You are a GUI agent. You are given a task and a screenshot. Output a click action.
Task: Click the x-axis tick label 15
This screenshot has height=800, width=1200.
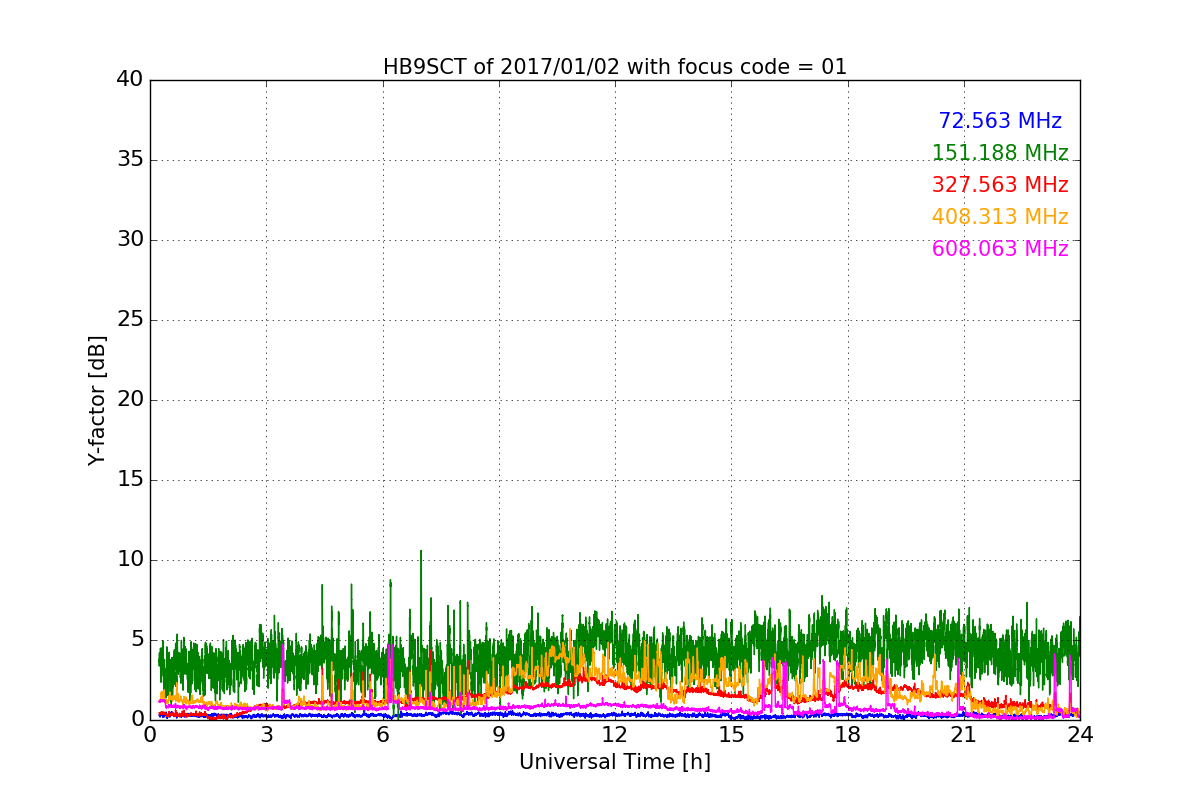pos(731,735)
